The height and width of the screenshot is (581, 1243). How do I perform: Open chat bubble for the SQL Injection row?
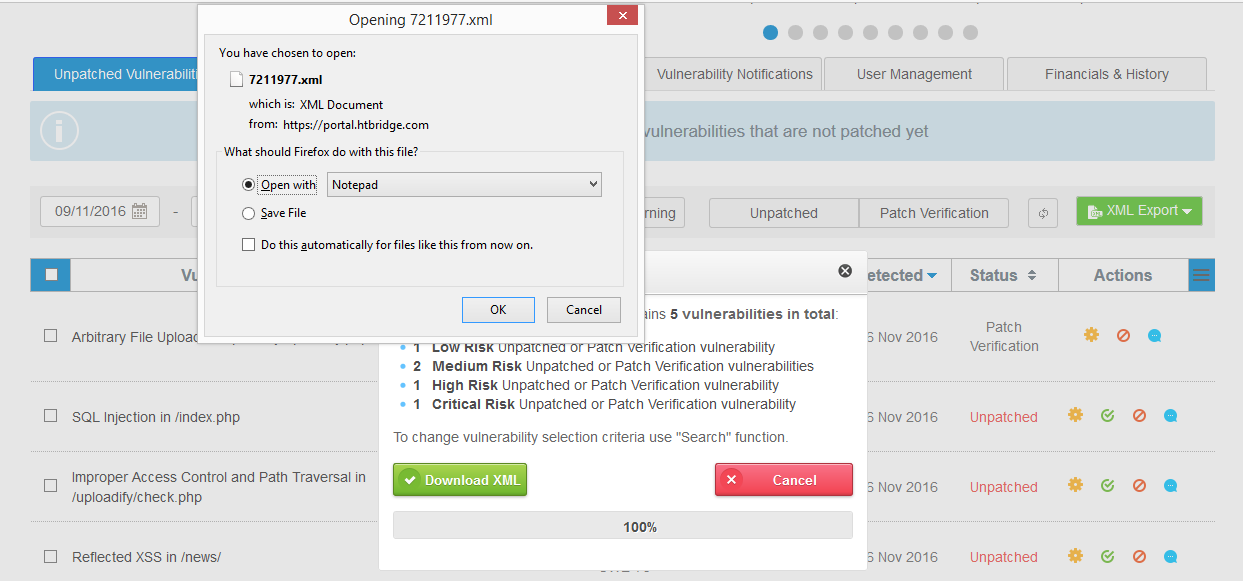[x=1170, y=415]
